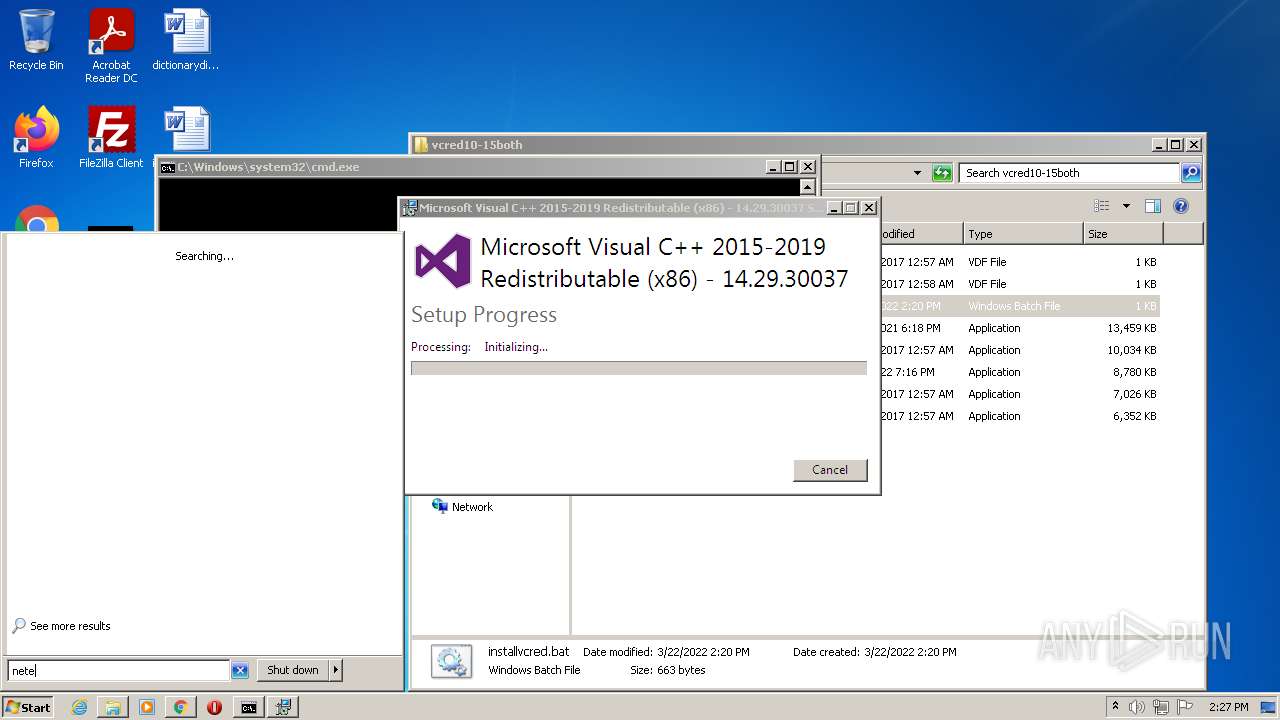Click the taskbar clock showing 2:27 PM

[1228, 707]
